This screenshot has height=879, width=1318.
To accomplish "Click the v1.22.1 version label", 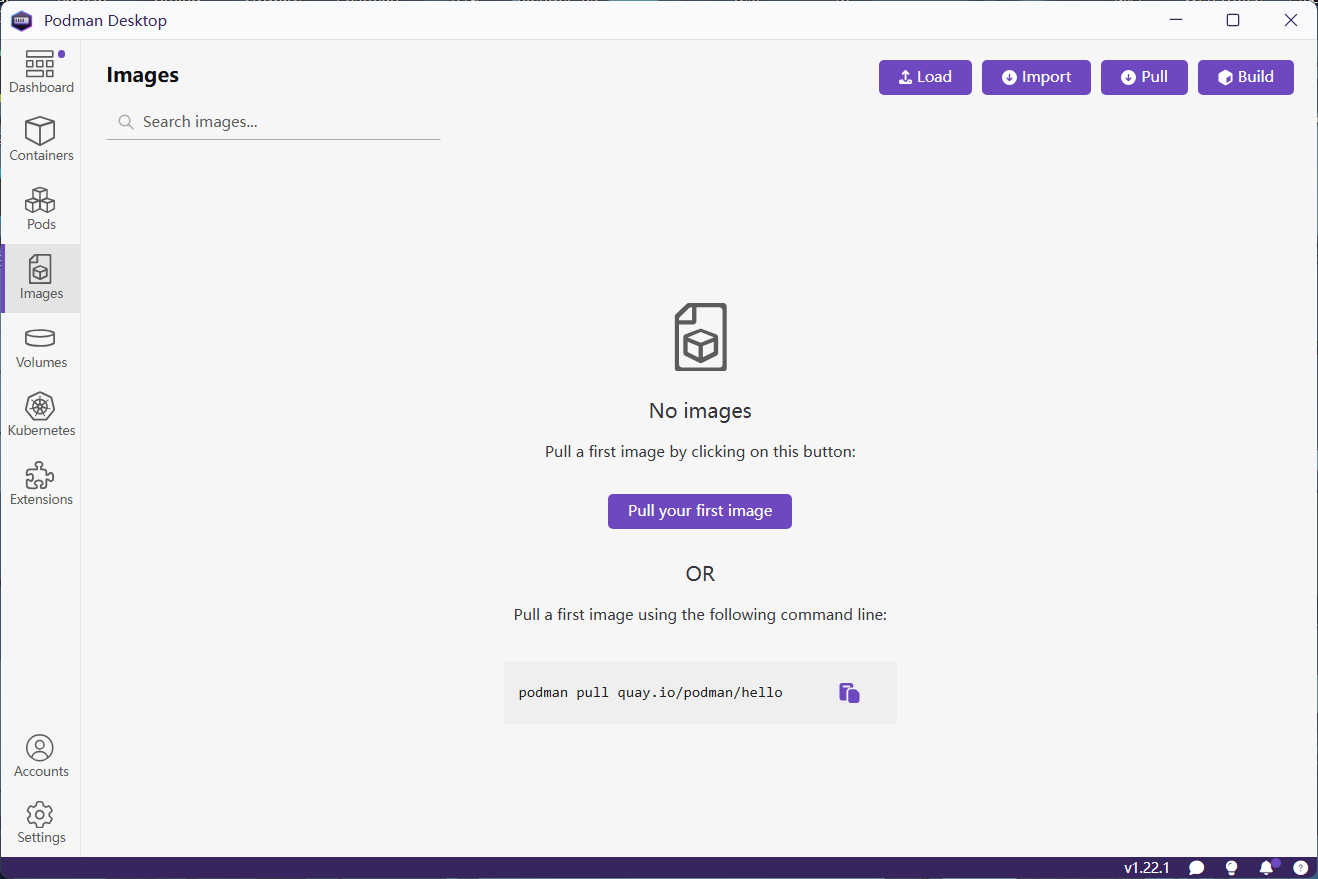I will tap(1147, 868).
